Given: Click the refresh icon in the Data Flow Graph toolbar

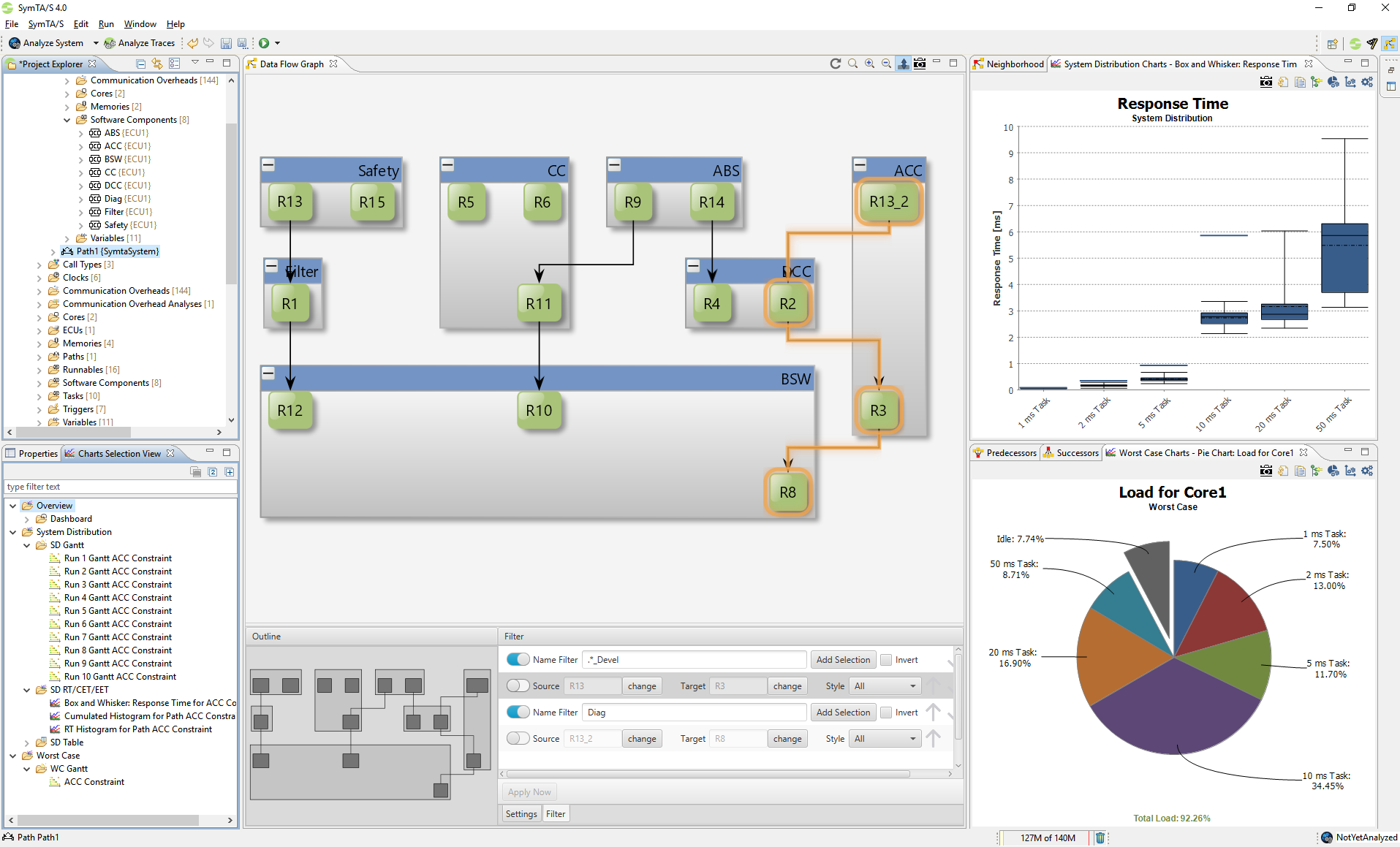Looking at the screenshot, I should (x=836, y=64).
